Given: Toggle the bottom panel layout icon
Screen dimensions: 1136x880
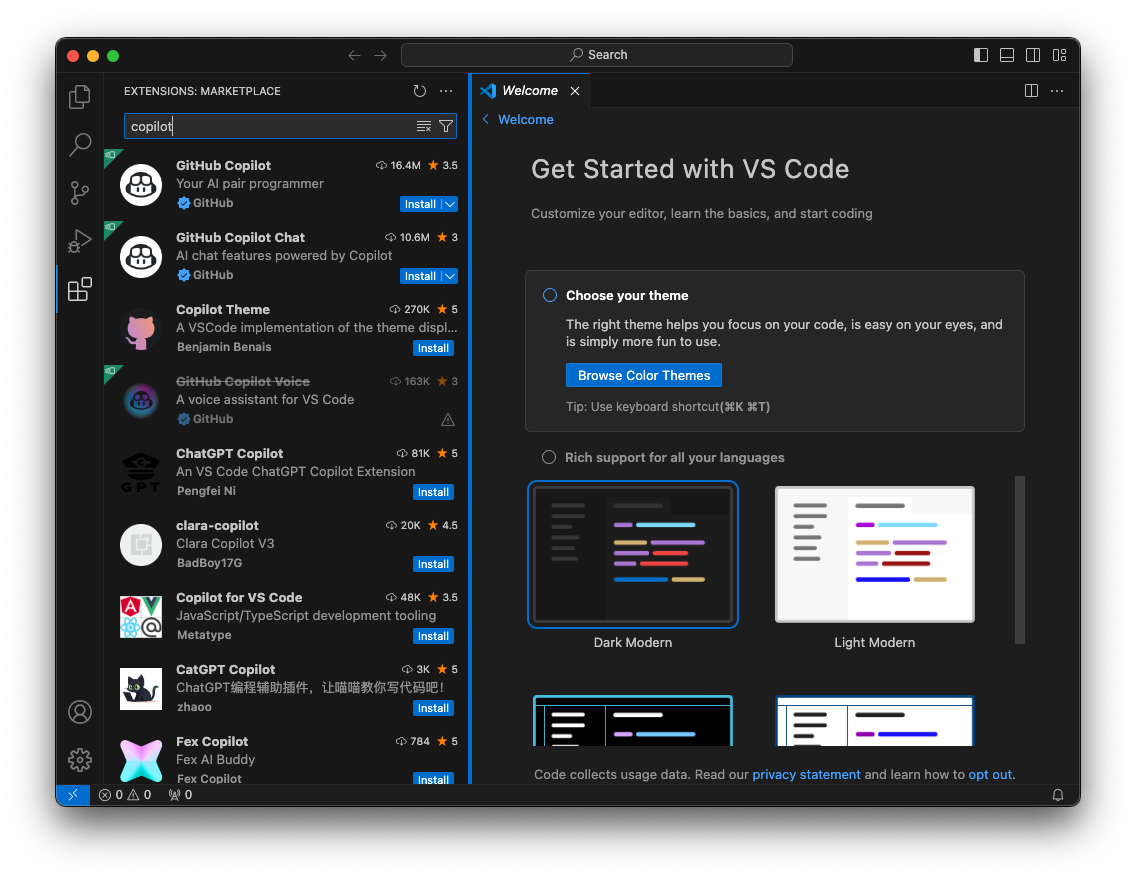Looking at the screenshot, I should pyautogui.click(x=1007, y=55).
